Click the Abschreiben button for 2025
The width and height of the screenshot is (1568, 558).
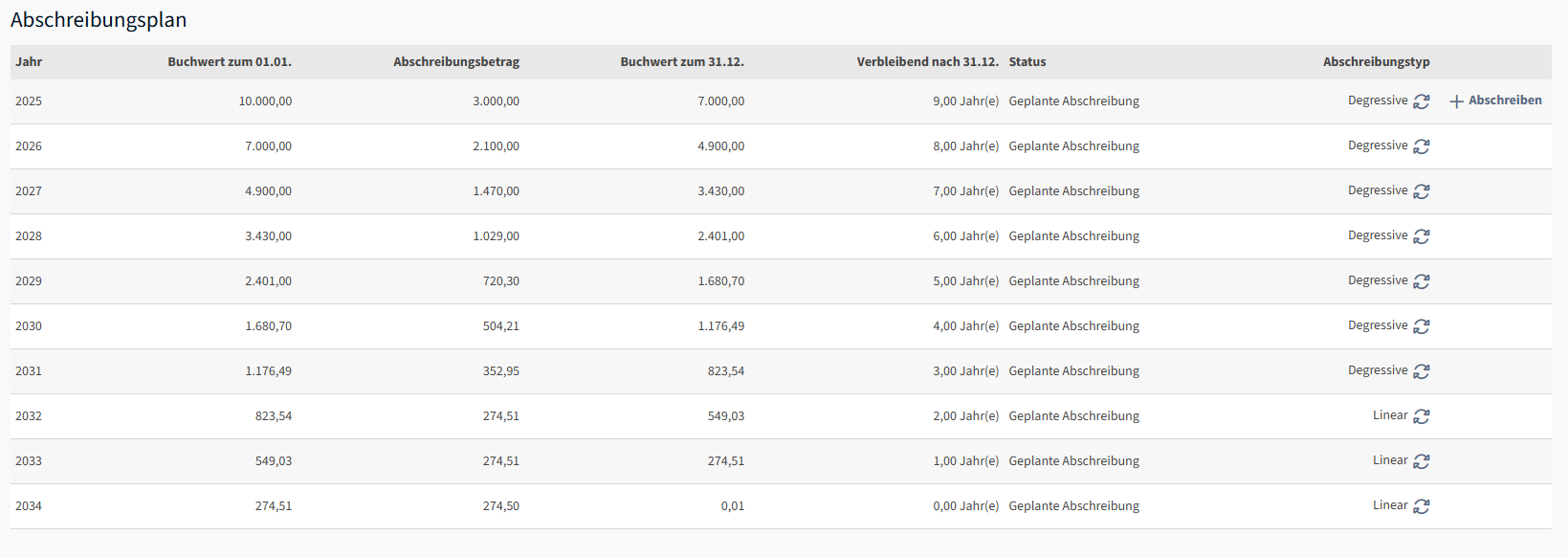coord(1495,100)
